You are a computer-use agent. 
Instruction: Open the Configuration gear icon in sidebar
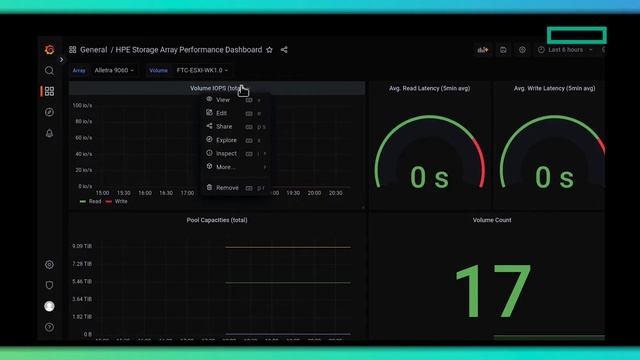pyautogui.click(x=49, y=264)
